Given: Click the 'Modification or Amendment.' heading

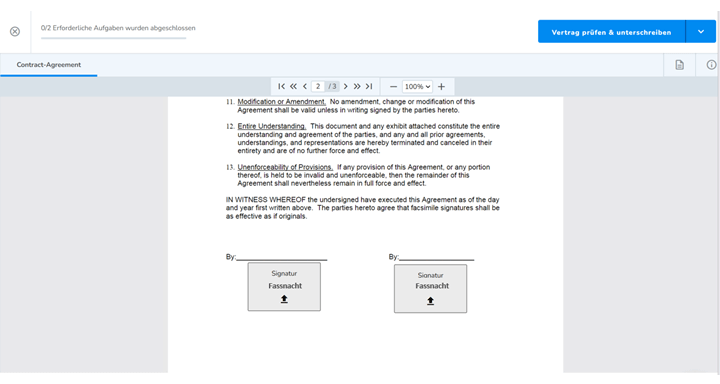Looking at the screenshot, I should [281, 102].
